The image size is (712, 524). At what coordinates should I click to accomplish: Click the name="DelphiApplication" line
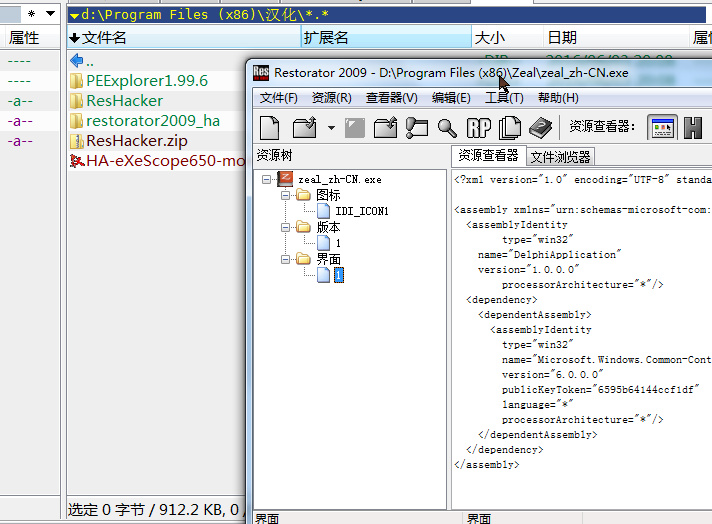click(x=549, y=255)
